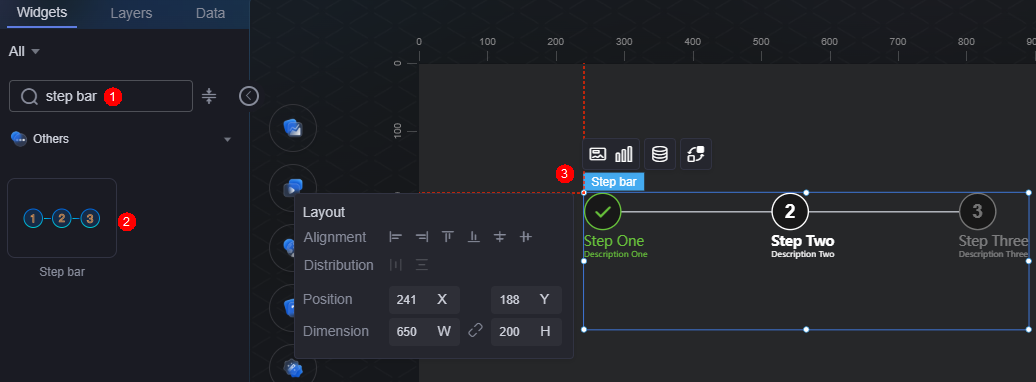Select the Step Two circle

coord(790,211)
